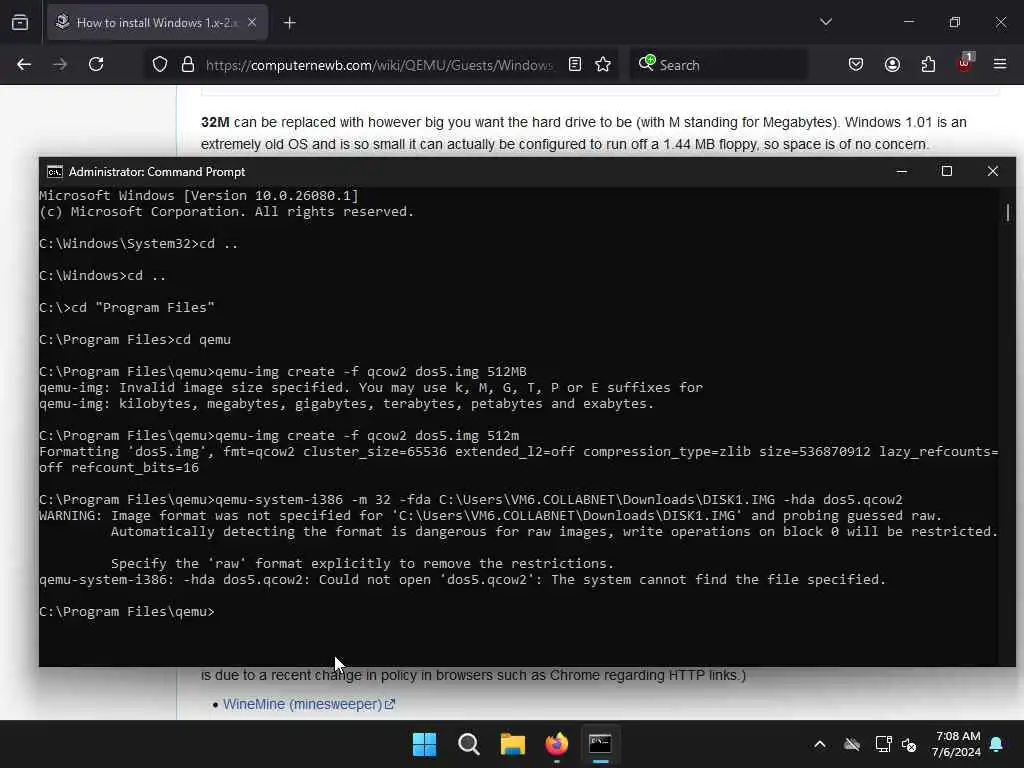The height and width of the screenshot is (768, 1024).
Task: Show hidden system tray icons
Action: pos(820,744)
